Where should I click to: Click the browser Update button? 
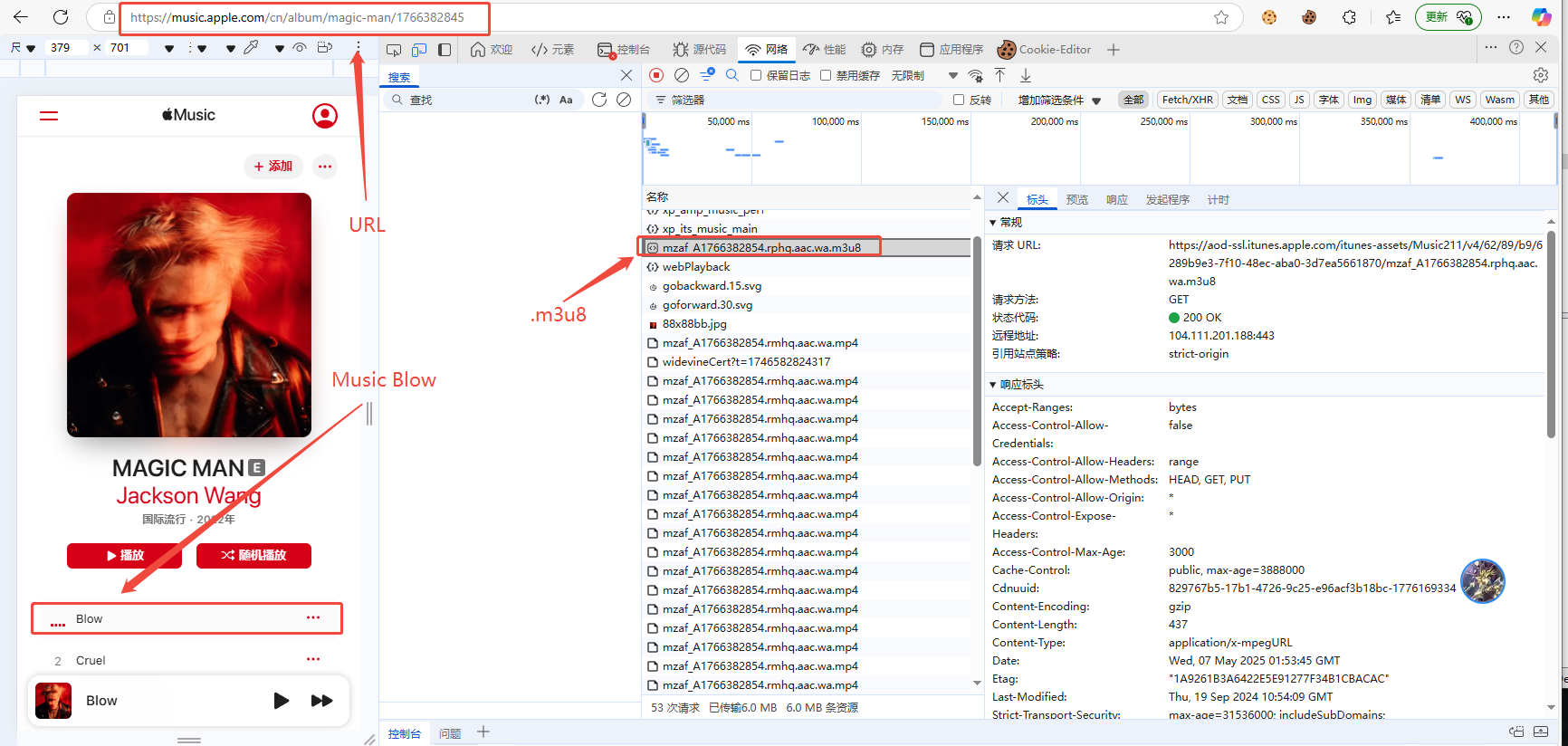pos(1448,17)
